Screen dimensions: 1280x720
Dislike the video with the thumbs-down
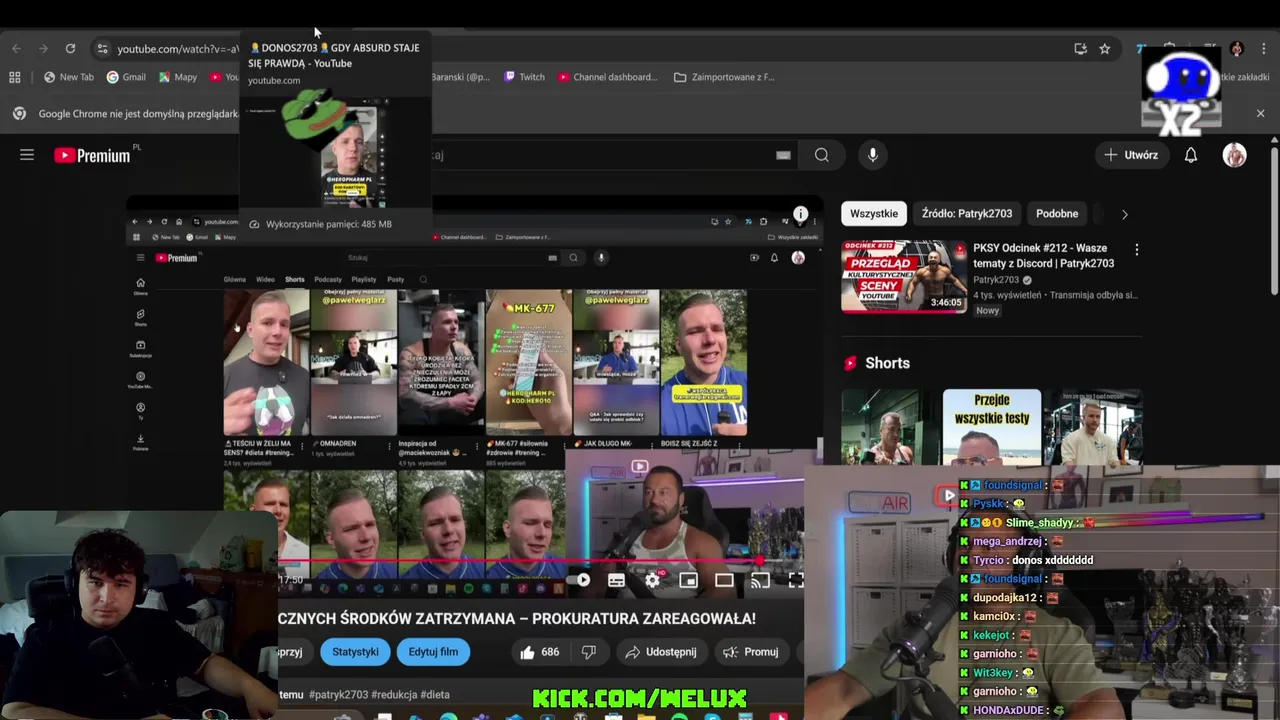click(589, 652)
